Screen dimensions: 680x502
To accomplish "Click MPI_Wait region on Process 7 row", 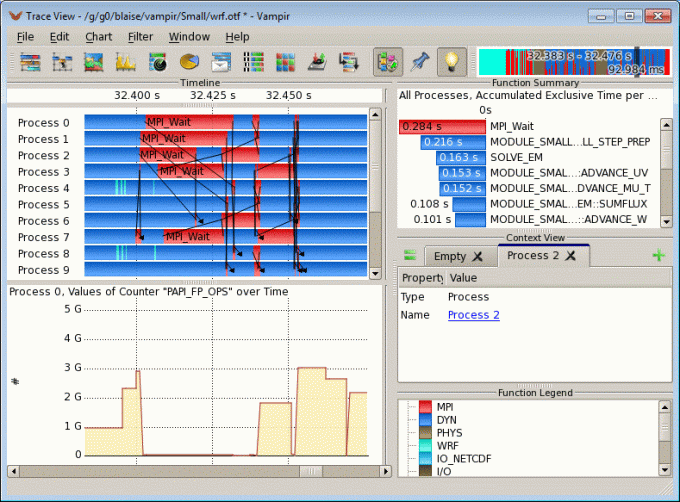I will (x=194, y=237).
